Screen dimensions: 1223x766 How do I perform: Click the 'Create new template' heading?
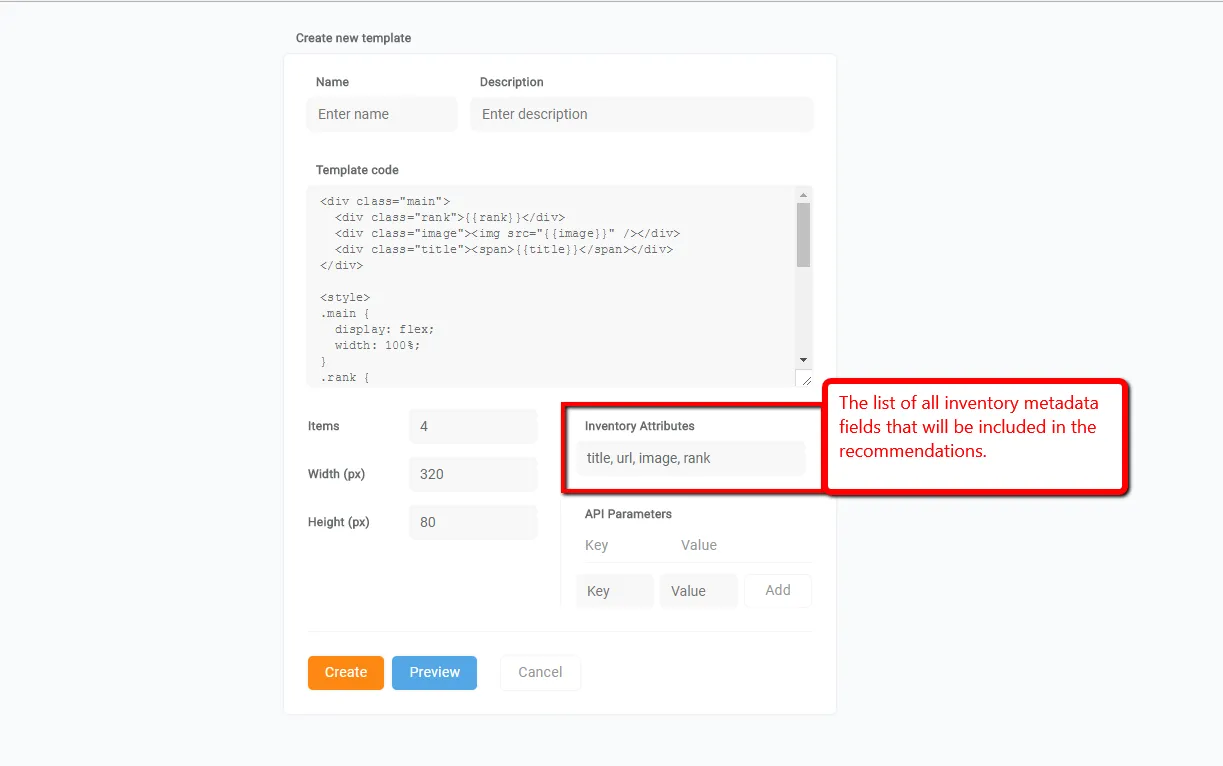pos(353,38)
